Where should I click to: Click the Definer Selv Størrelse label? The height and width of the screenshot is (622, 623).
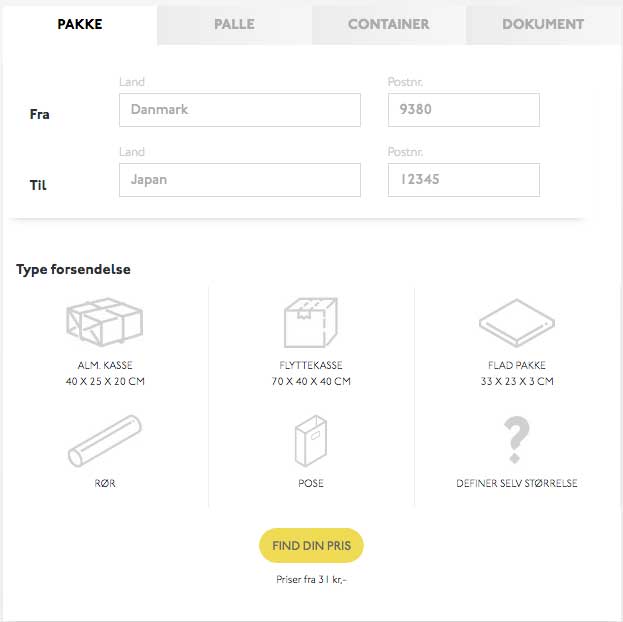[516, 483]
